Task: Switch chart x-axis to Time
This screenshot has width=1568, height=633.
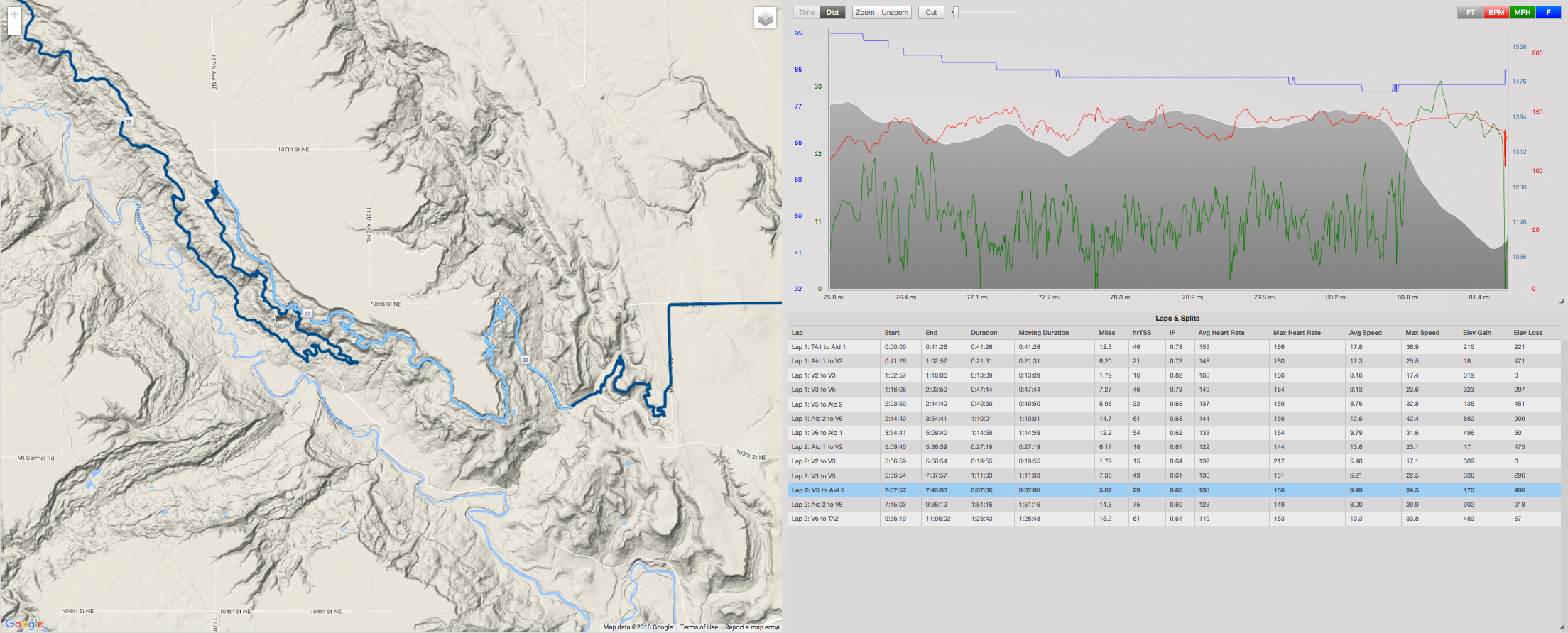Action: (x=806, y=12)
